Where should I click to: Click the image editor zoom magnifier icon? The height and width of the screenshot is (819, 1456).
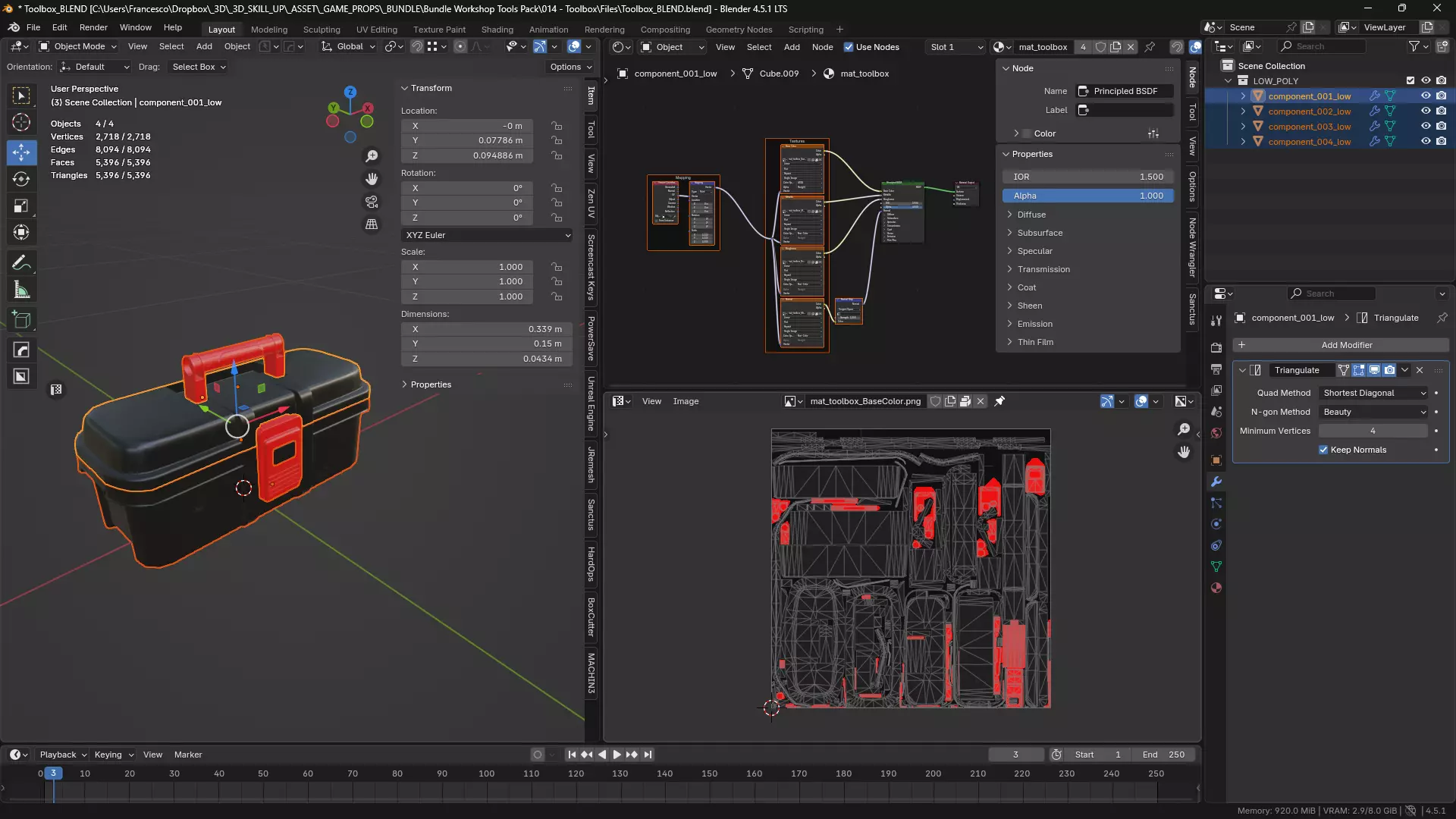pos(1184,430)
